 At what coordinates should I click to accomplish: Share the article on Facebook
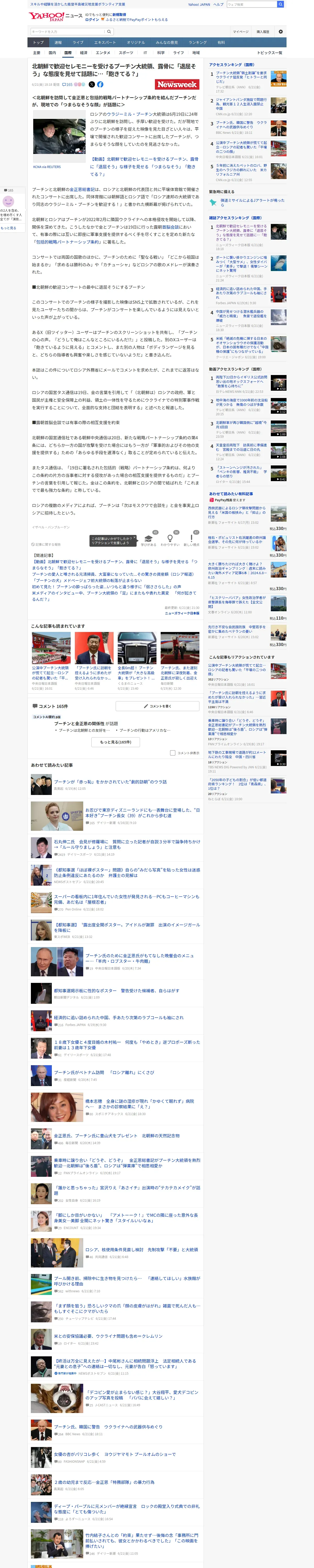[100, 85]
